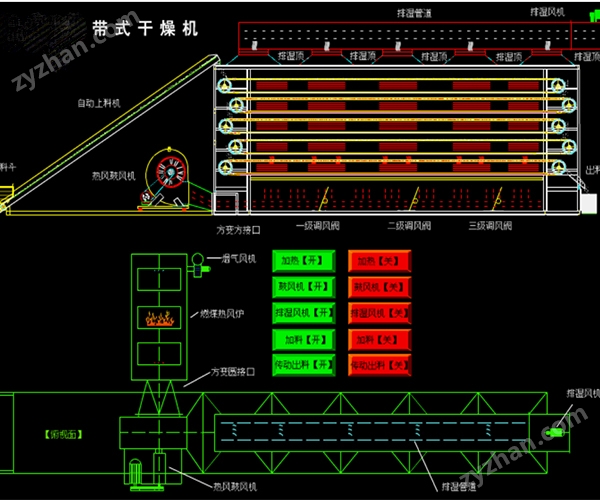The width and height of the screenshot is (600, 500).
Task: Select the inclined automatic feeding conveyor
Action: pos(111,133)
